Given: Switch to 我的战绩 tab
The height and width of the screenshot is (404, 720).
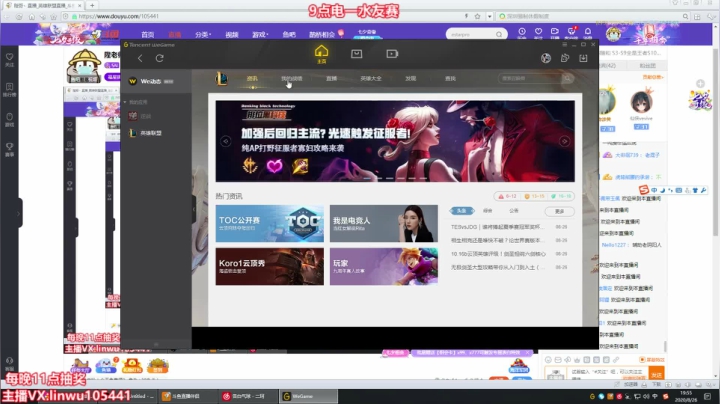Looking at the screenshot, I should tap(292, 79).
